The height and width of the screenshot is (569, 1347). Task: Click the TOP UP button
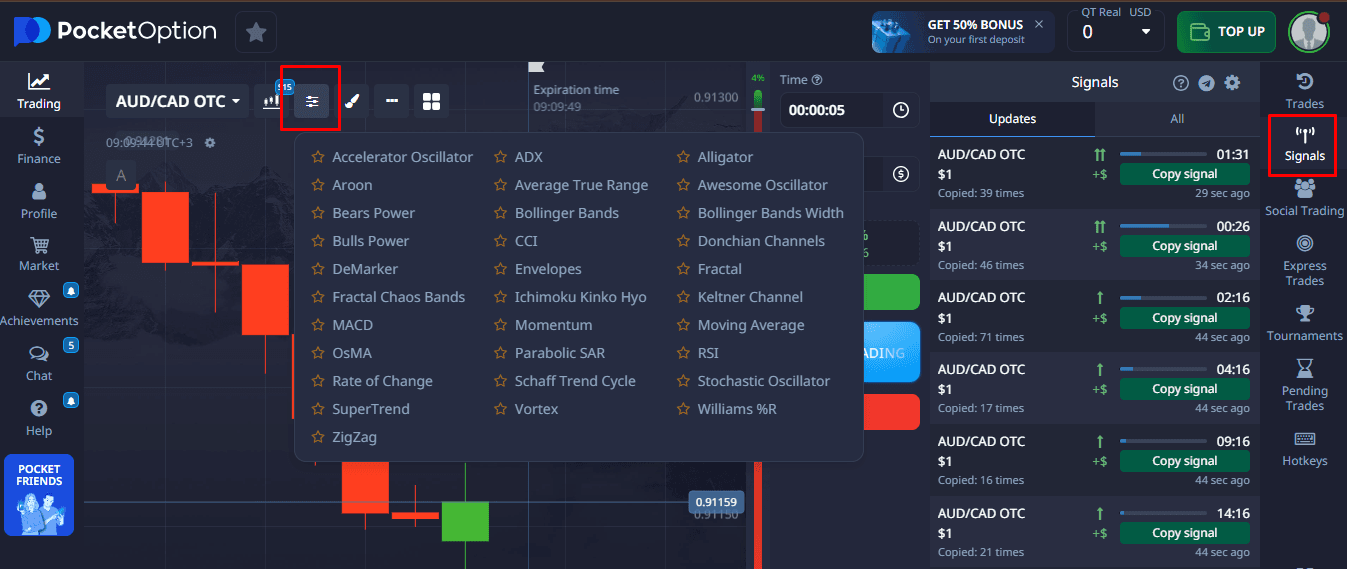click(x=1226, y=32)
